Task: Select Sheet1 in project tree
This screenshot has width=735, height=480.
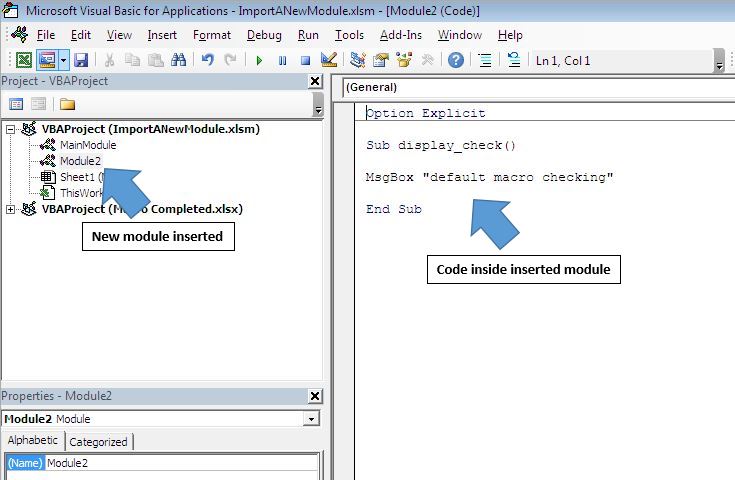Action: pyautogui.click(x=80, y=177)
